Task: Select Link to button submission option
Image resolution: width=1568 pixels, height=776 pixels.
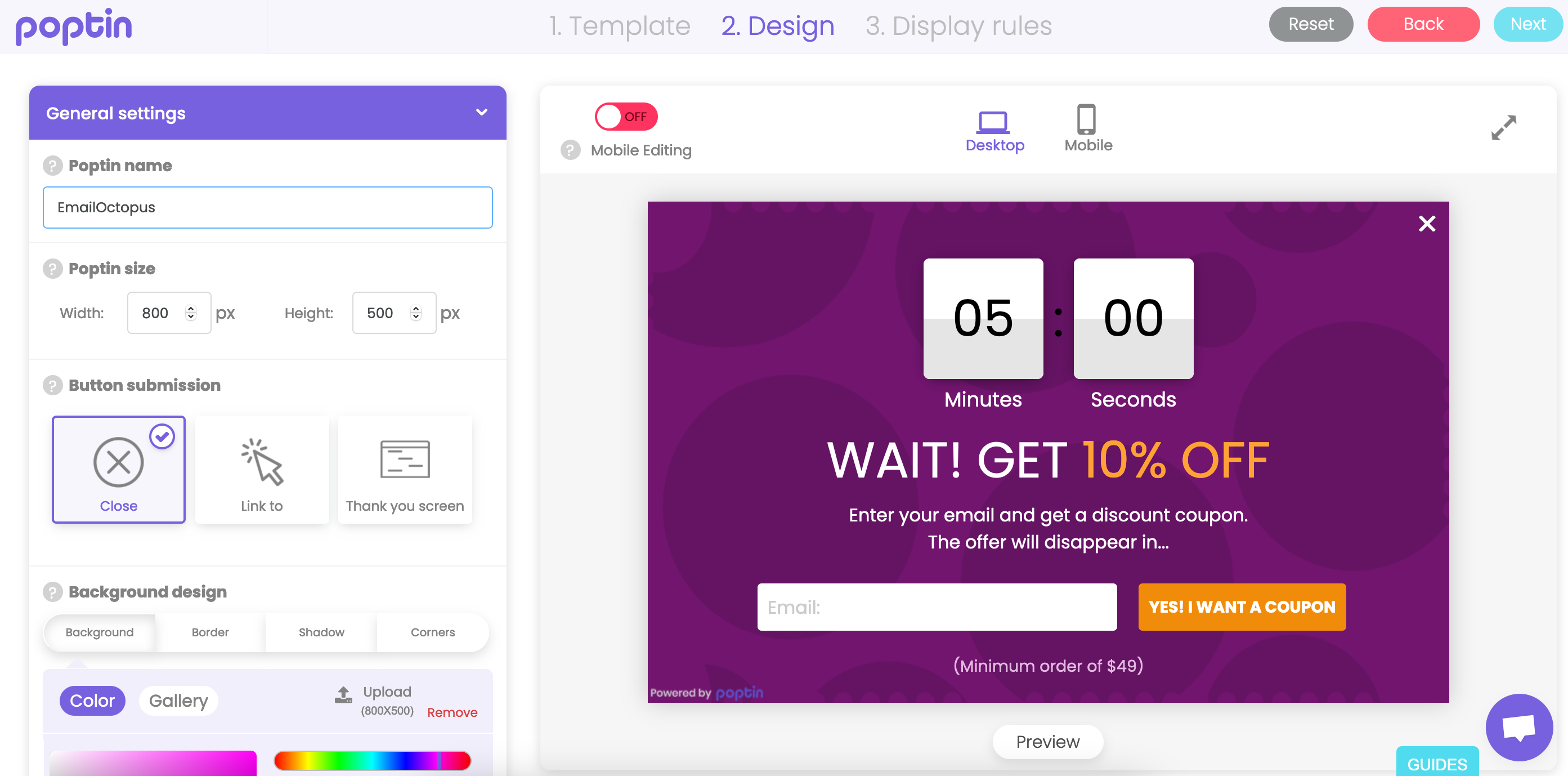Action: [262, 469]
